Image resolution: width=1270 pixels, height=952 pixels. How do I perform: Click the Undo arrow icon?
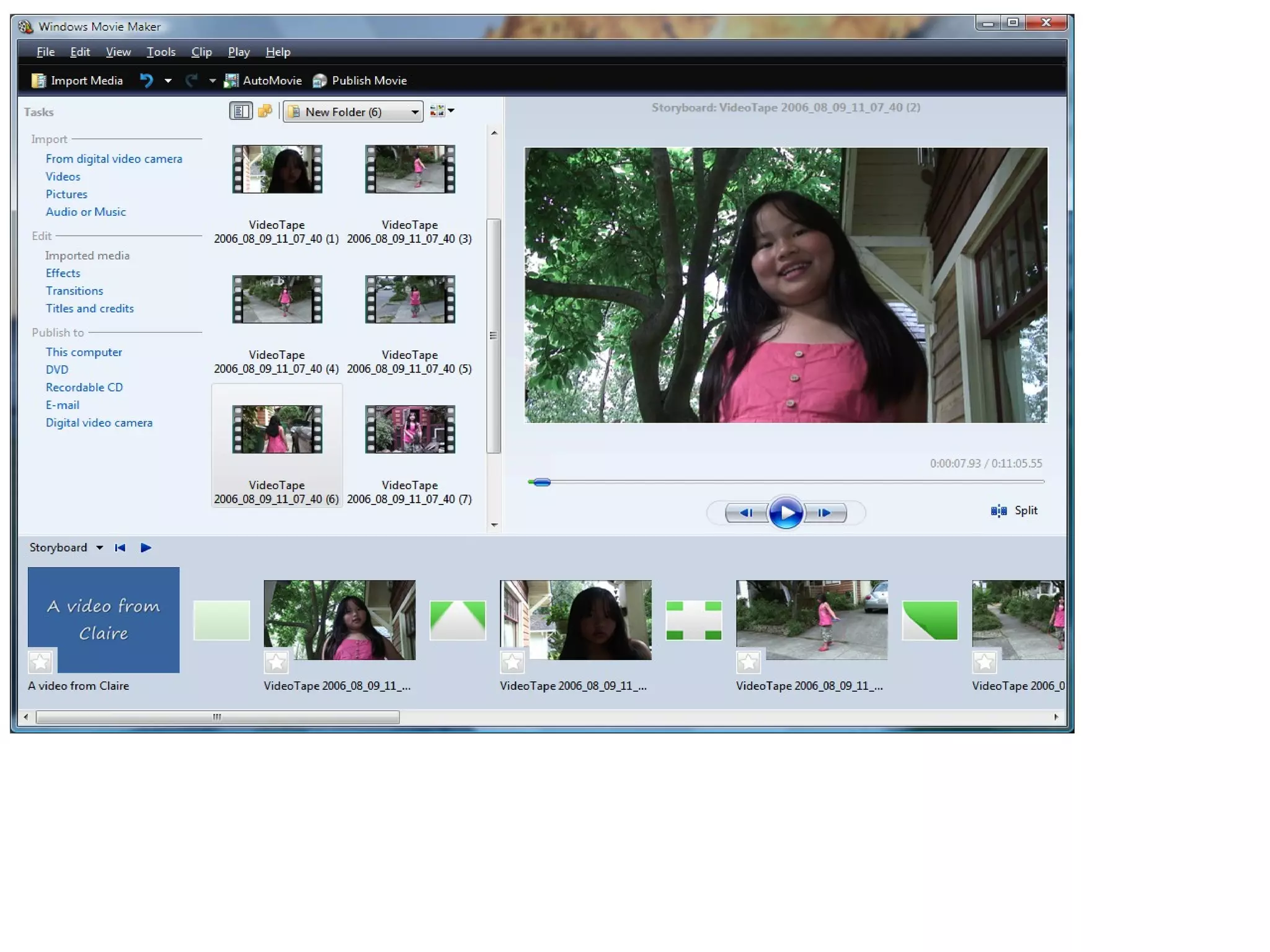[x=146, y=81]
